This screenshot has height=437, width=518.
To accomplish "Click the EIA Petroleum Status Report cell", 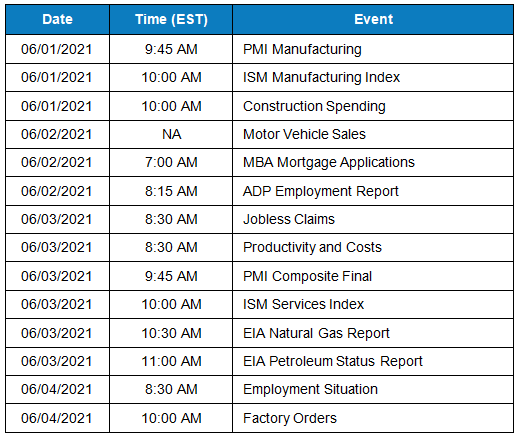I will (x=373, y=361).
